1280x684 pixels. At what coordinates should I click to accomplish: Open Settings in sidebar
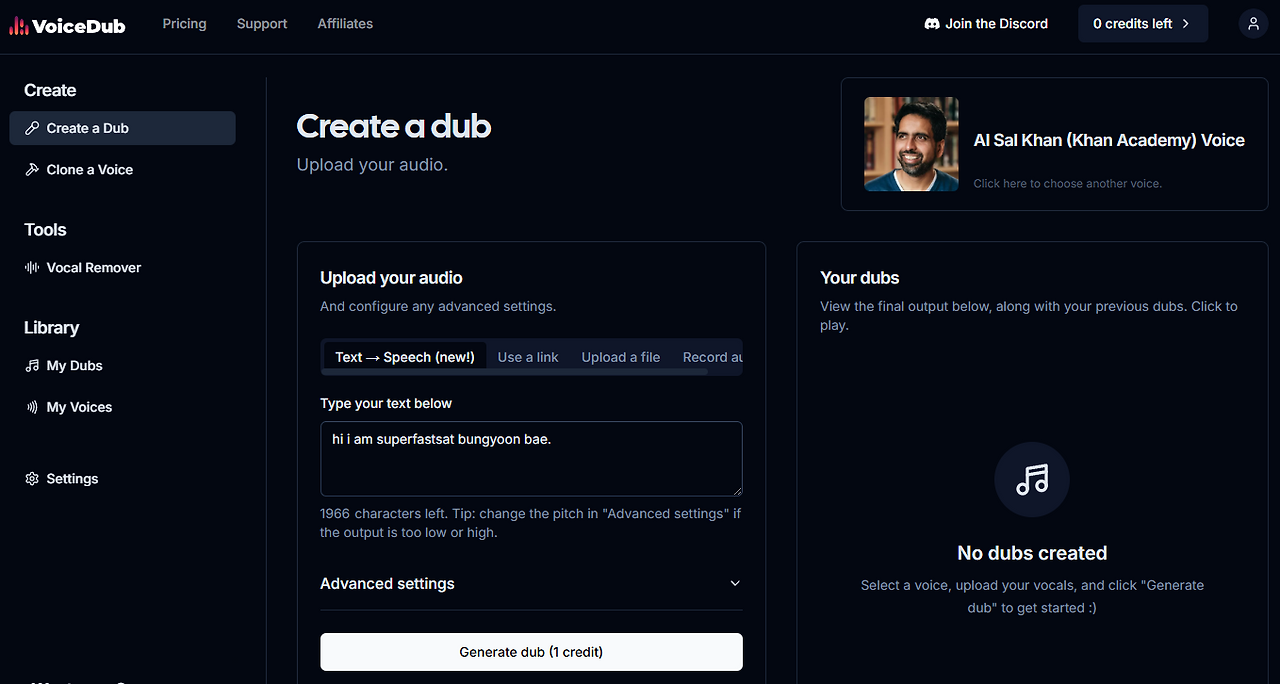coord(123,479)
